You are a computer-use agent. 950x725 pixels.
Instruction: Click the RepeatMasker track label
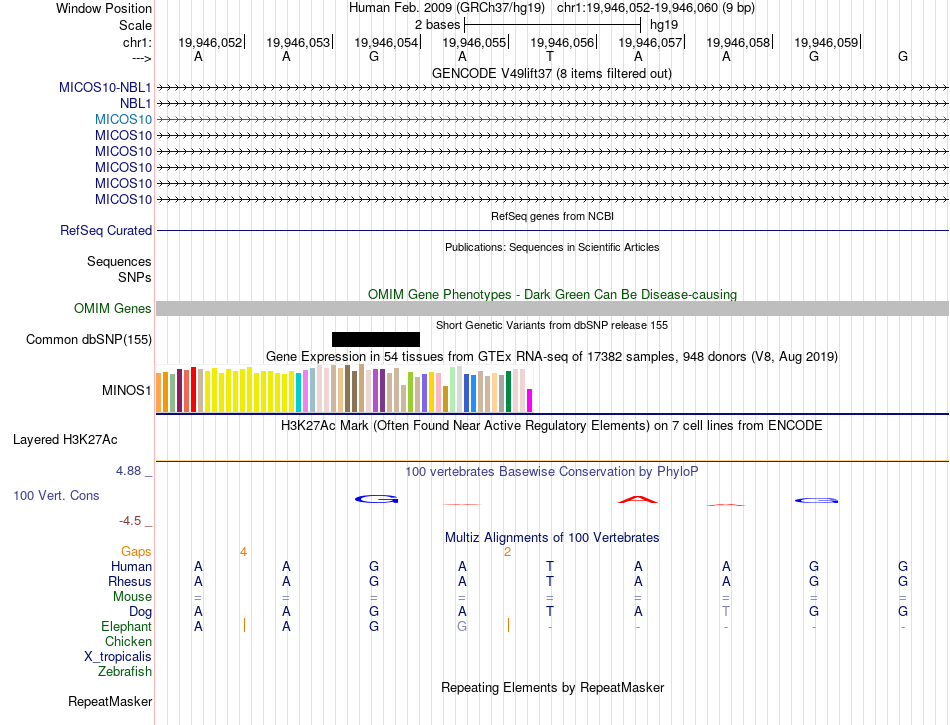pyautogui.click(x=109, y=702)
